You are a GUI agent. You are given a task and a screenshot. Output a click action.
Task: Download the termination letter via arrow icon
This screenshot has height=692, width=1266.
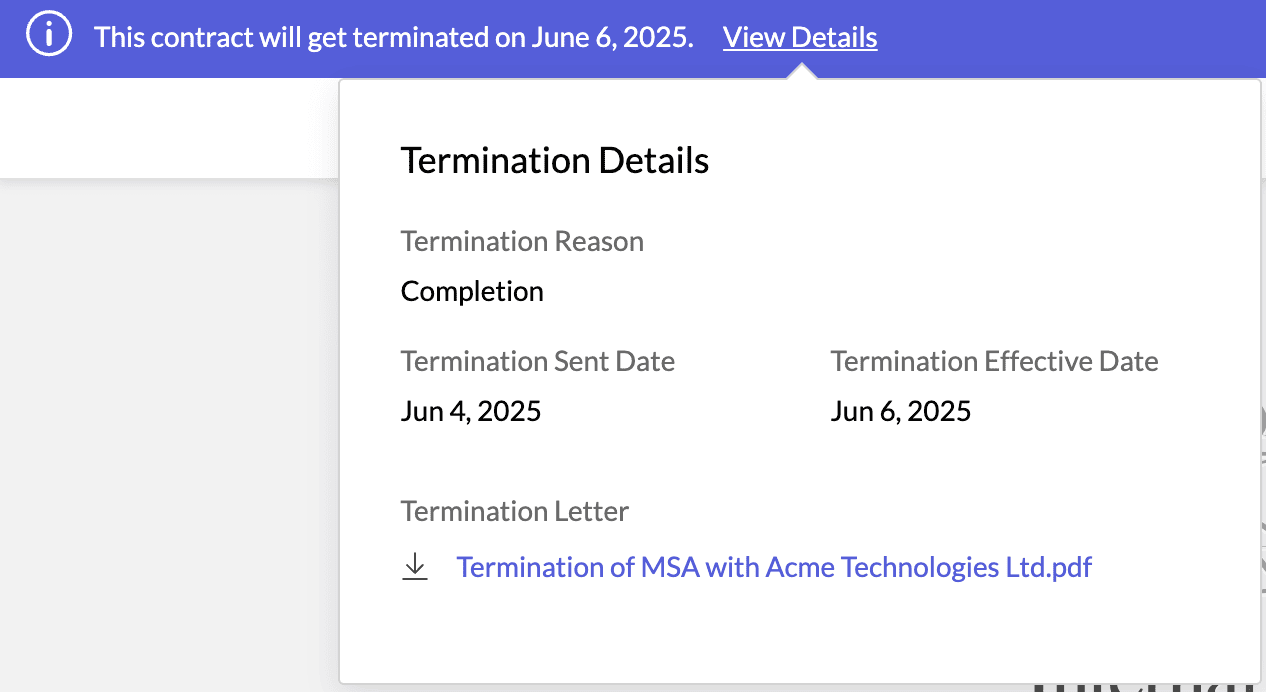tap(415, 568)
